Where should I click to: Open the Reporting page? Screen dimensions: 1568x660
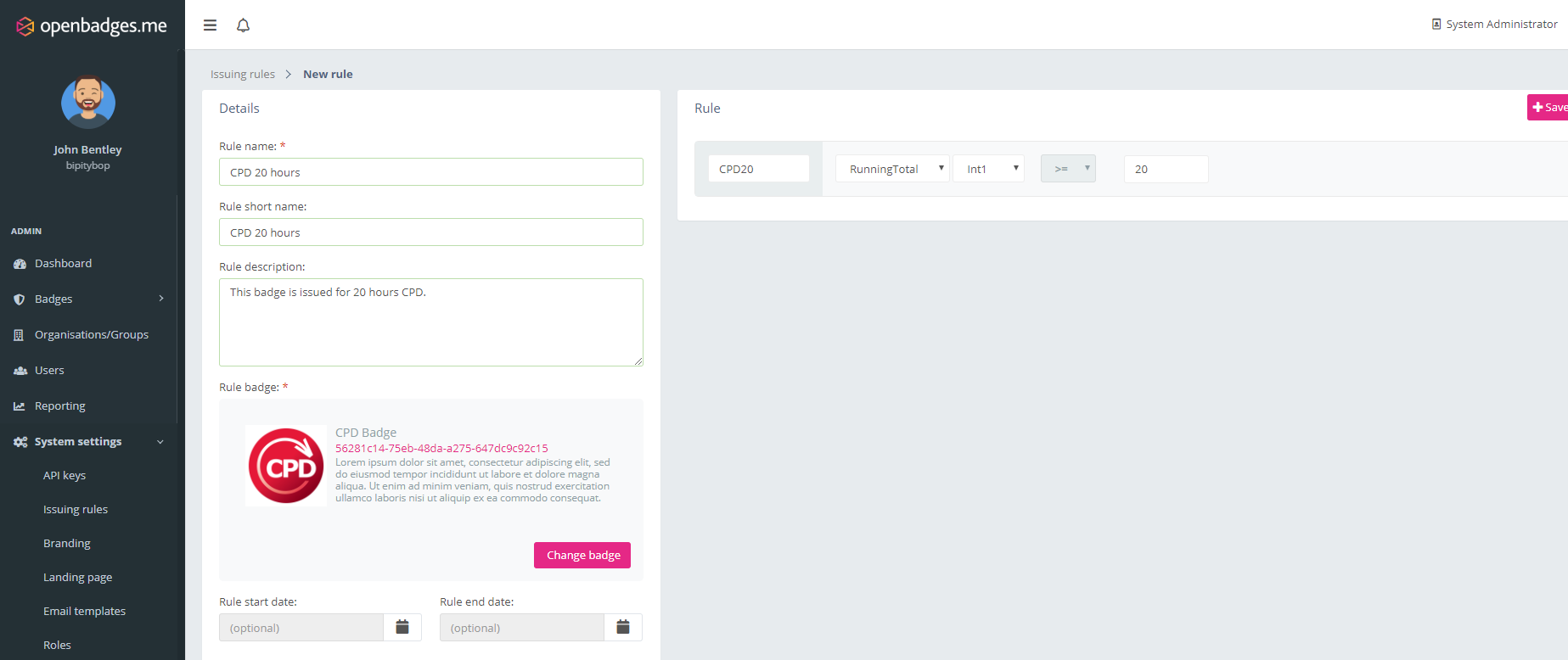[x=59, y=406]
